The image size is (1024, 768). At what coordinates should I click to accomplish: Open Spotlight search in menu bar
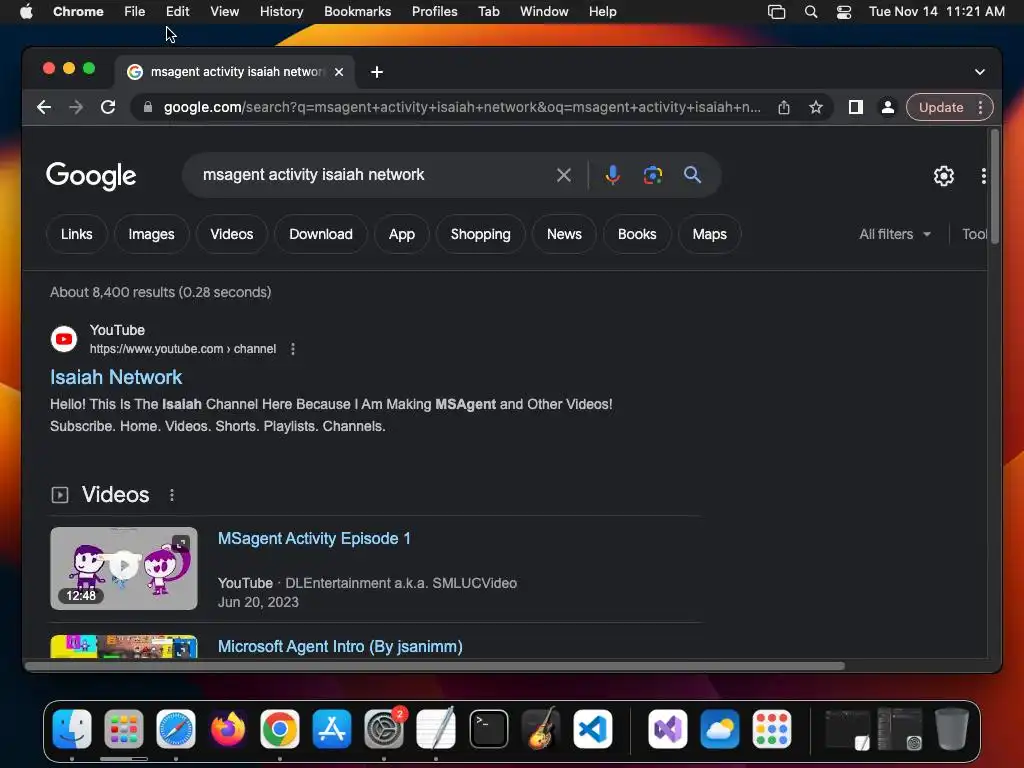point(810,12)
